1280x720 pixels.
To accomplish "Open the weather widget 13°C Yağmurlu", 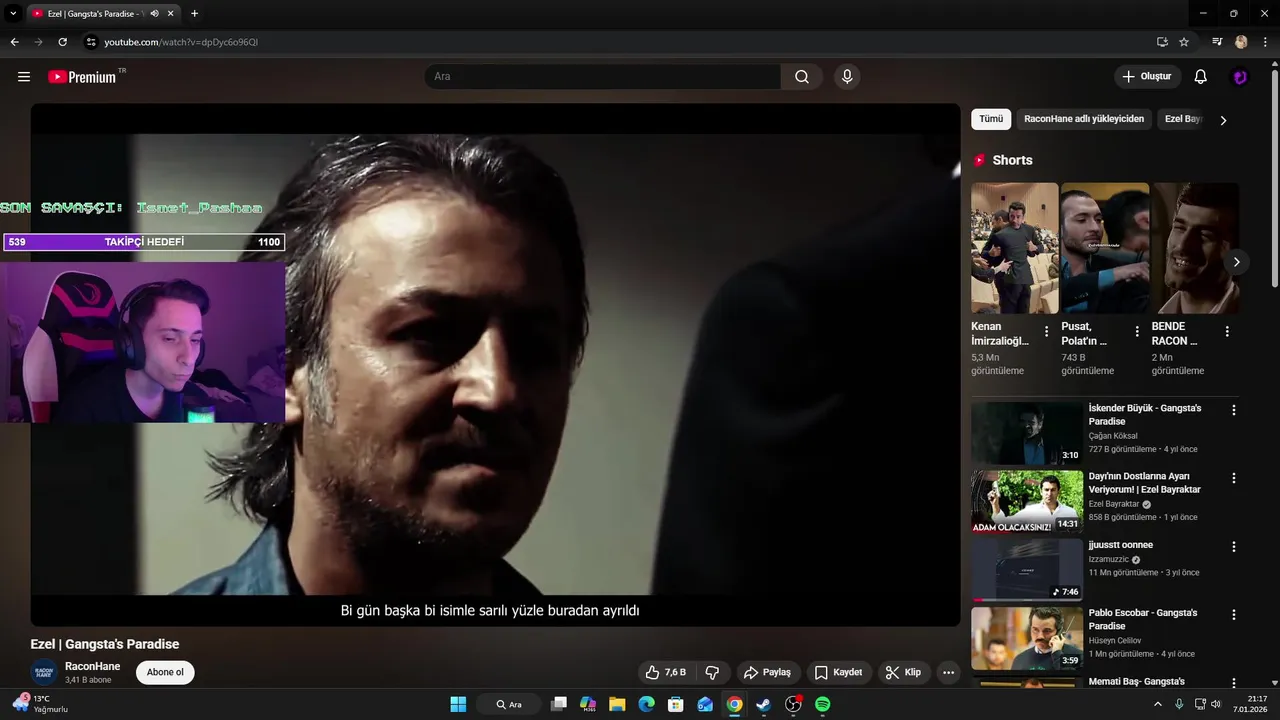I will [40, 704].
